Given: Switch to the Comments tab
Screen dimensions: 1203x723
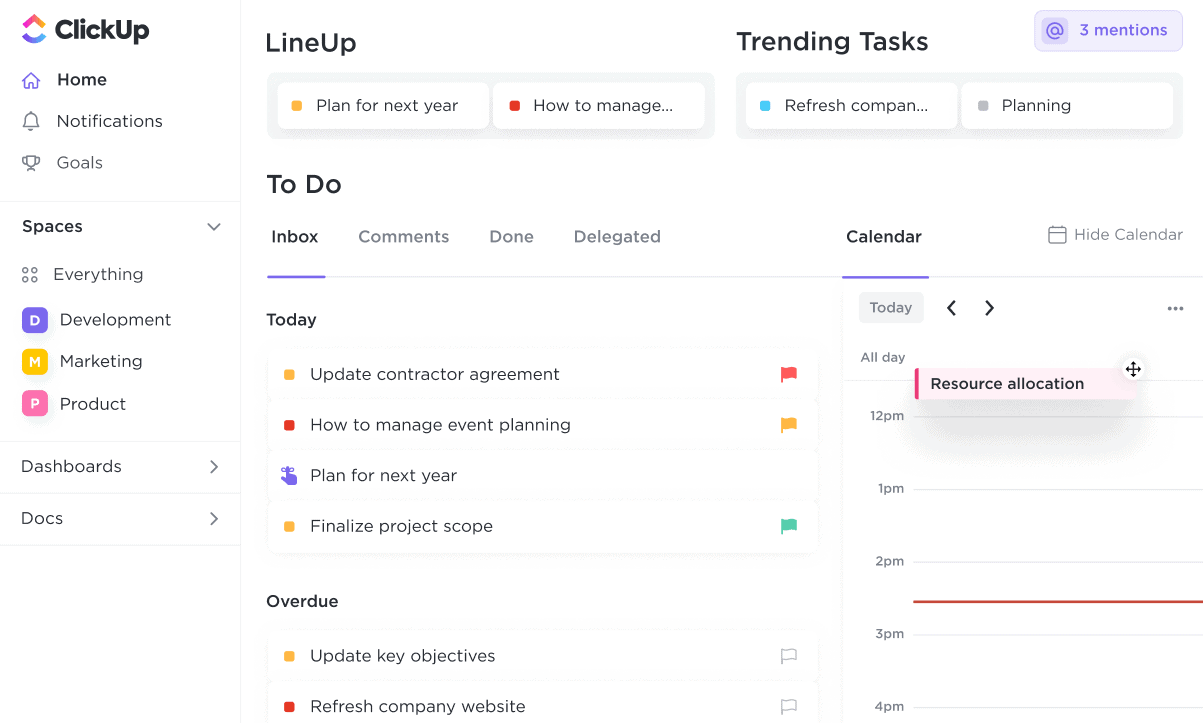Looking at the screenshot, I should point(403,237).
